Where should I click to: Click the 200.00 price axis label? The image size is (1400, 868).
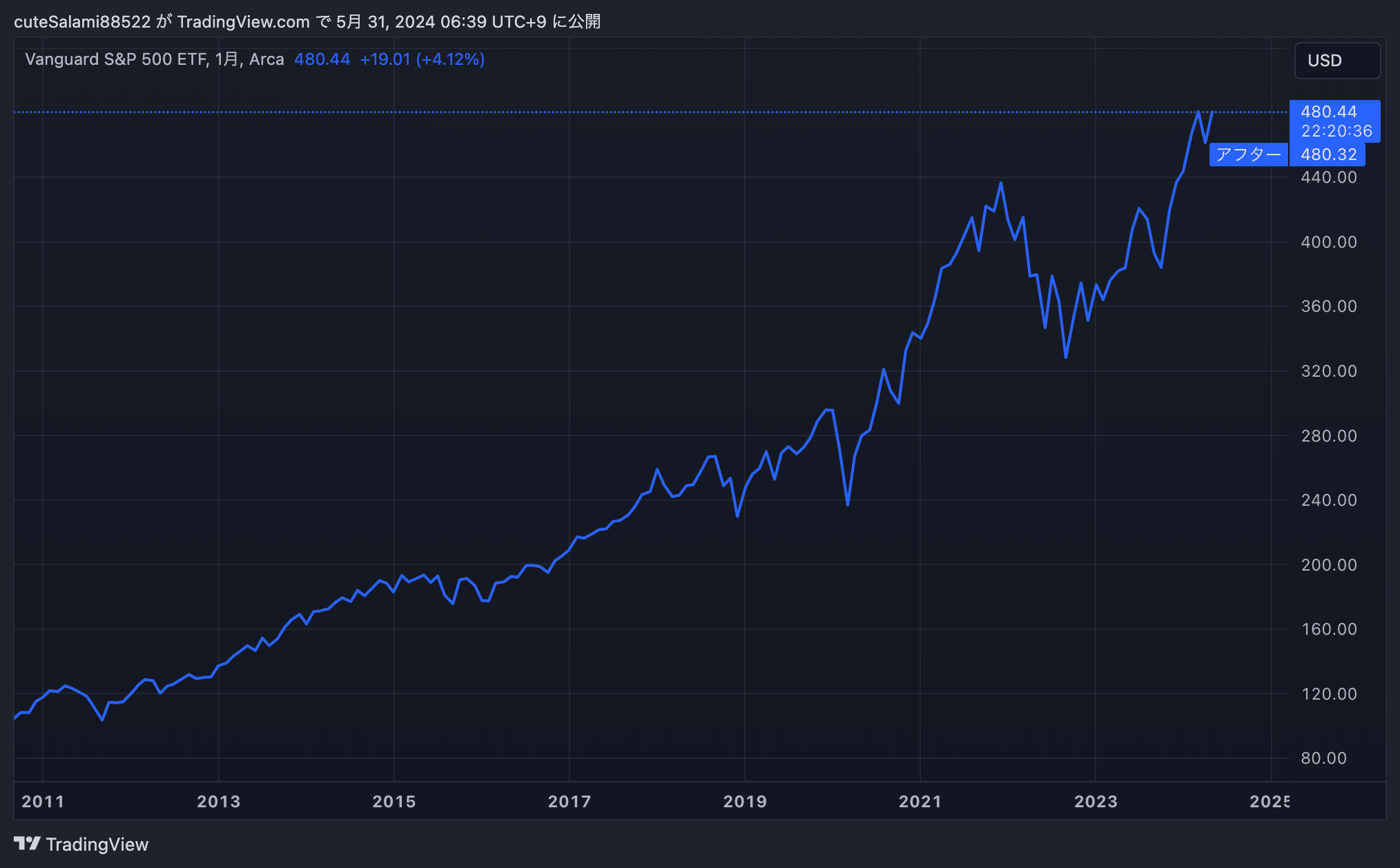1329,565
